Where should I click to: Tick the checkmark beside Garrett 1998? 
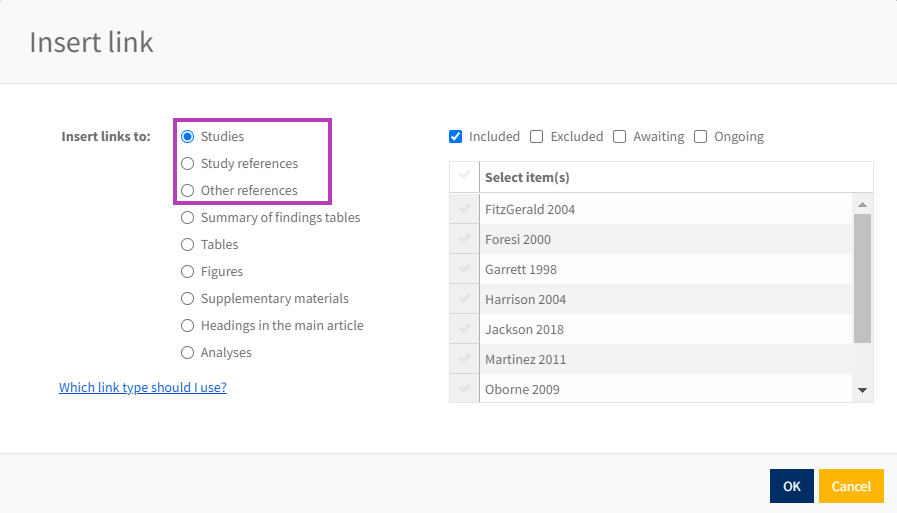[464, 269]
